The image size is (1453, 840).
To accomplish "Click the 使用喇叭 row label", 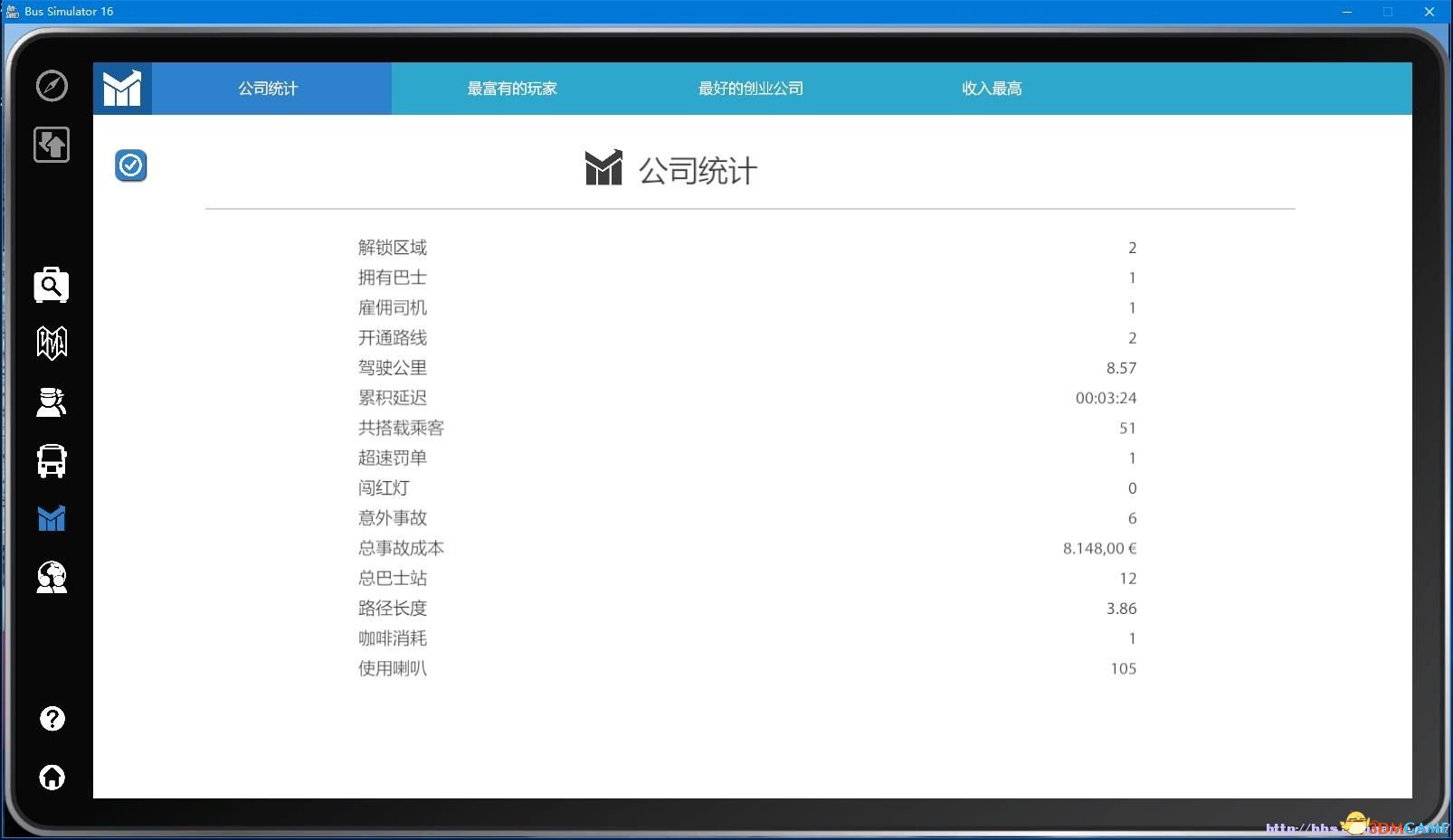I will click(x=393, y=668).
